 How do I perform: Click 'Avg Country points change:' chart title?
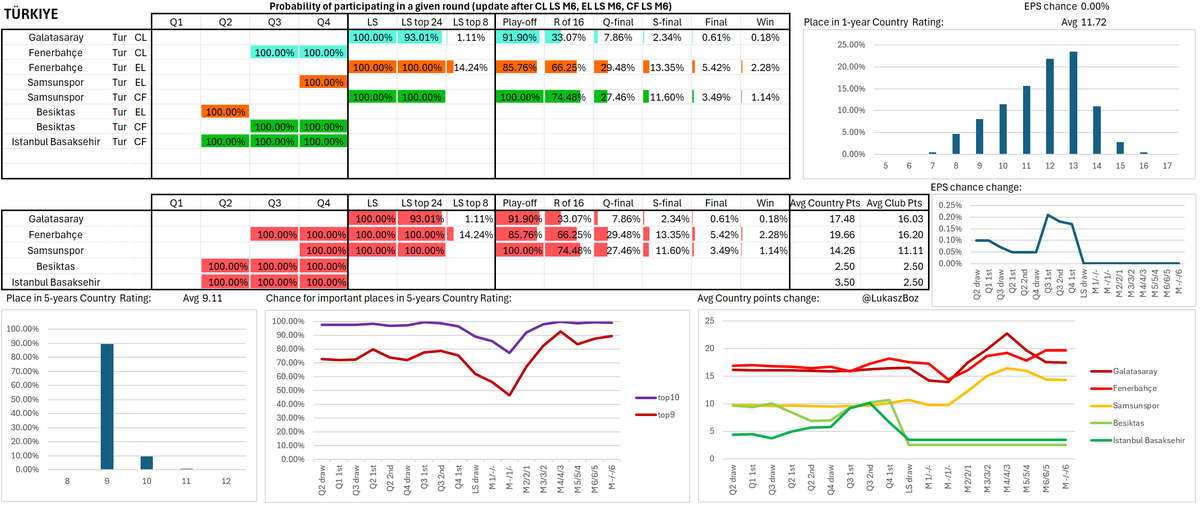(x=761, y=298)
